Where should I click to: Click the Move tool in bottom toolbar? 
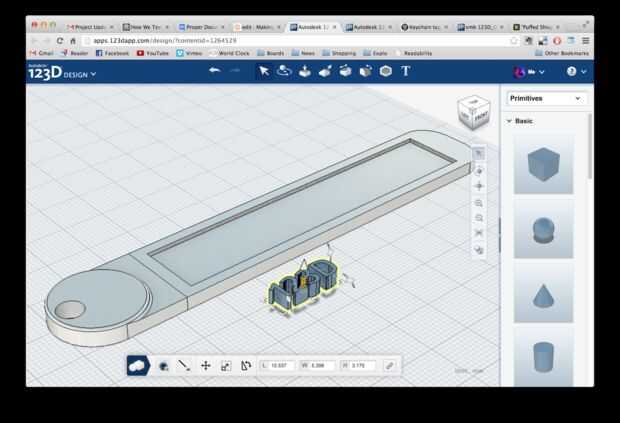[205, 366]
